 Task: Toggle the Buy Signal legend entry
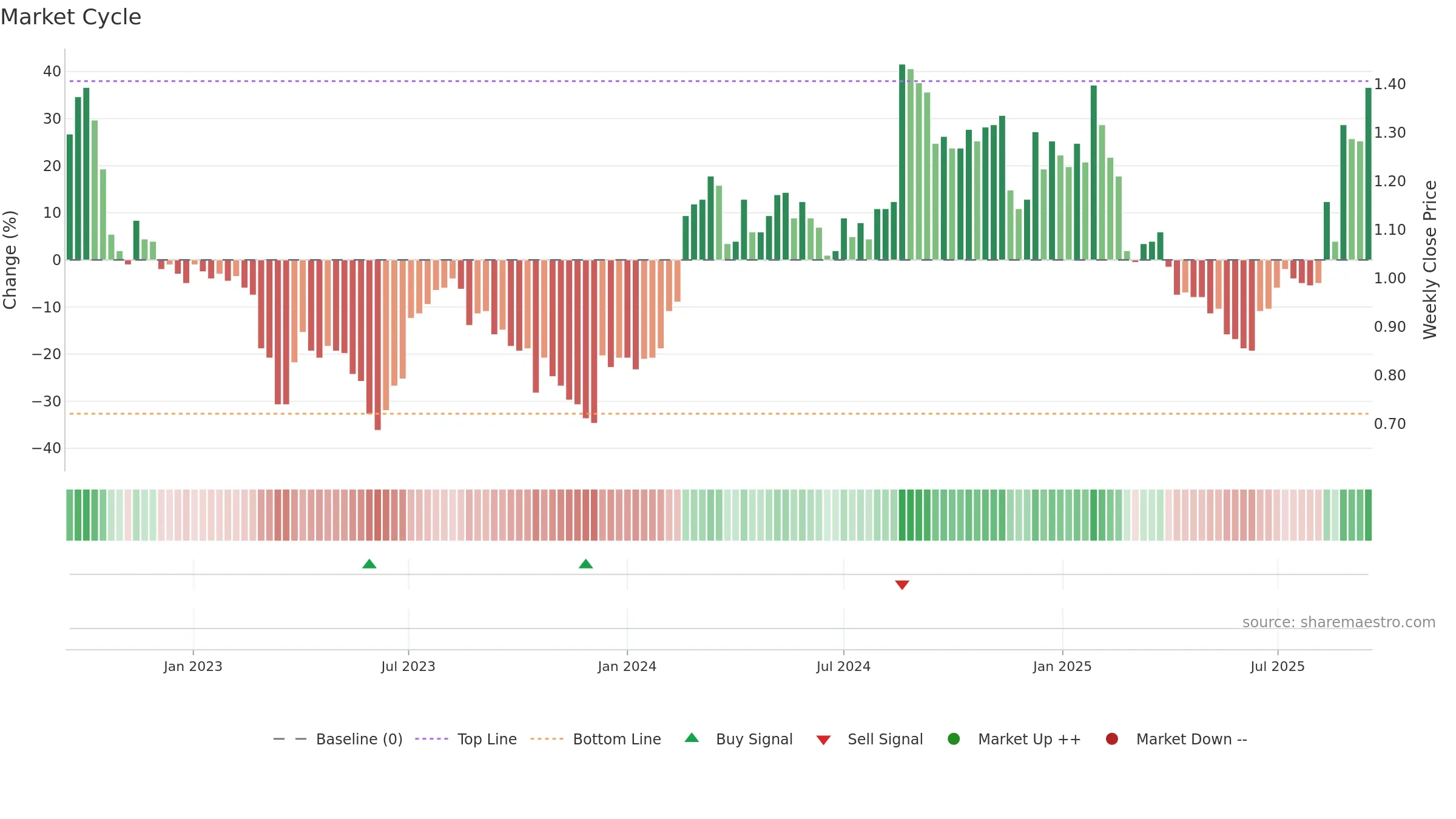[738, 739]
